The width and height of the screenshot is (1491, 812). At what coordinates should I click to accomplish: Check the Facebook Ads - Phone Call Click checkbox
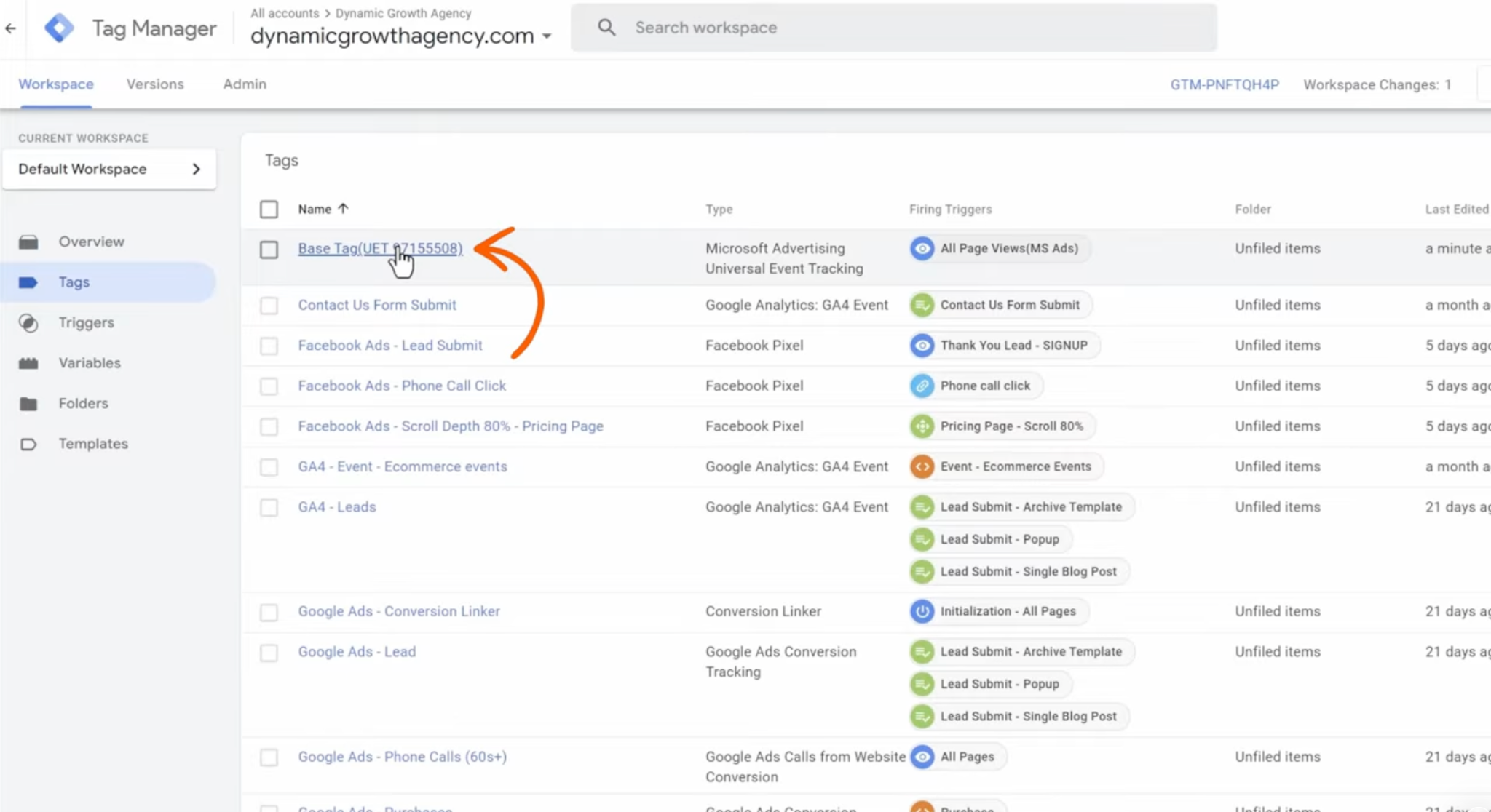[x=269, y=386]
